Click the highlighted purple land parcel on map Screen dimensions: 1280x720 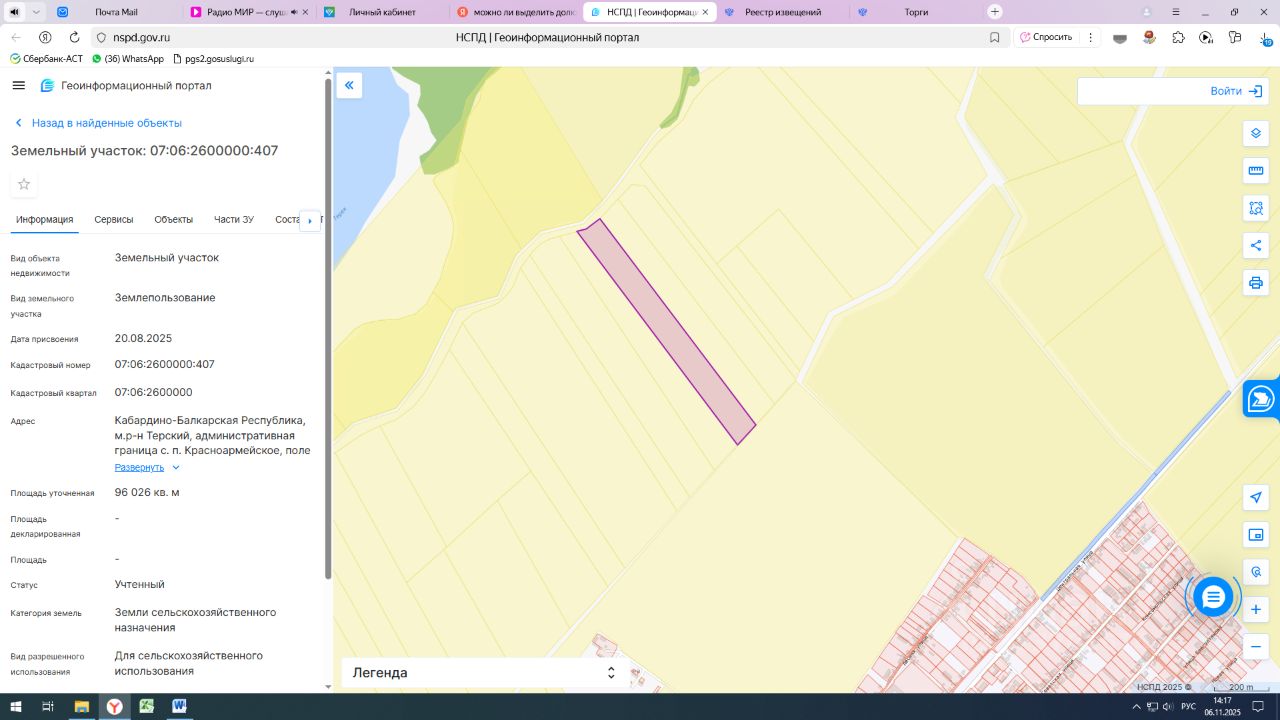(x=666, y=331)
